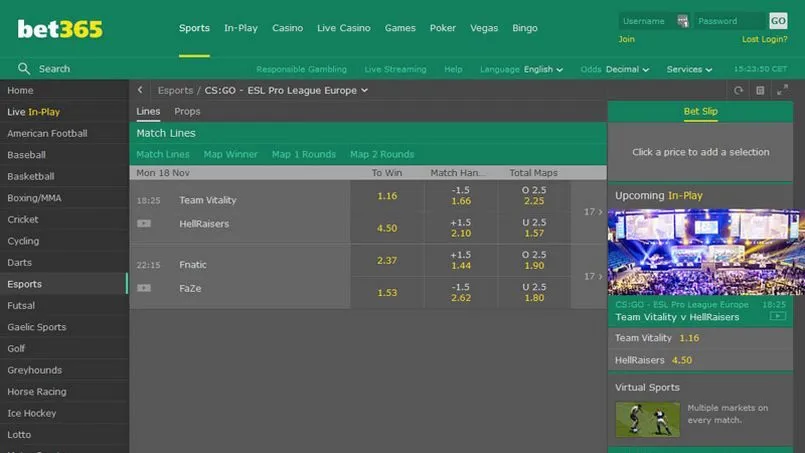Click the stream icon in the upcoming In-Play card
This screenshot has height=453, width=805.
(778, 316)
